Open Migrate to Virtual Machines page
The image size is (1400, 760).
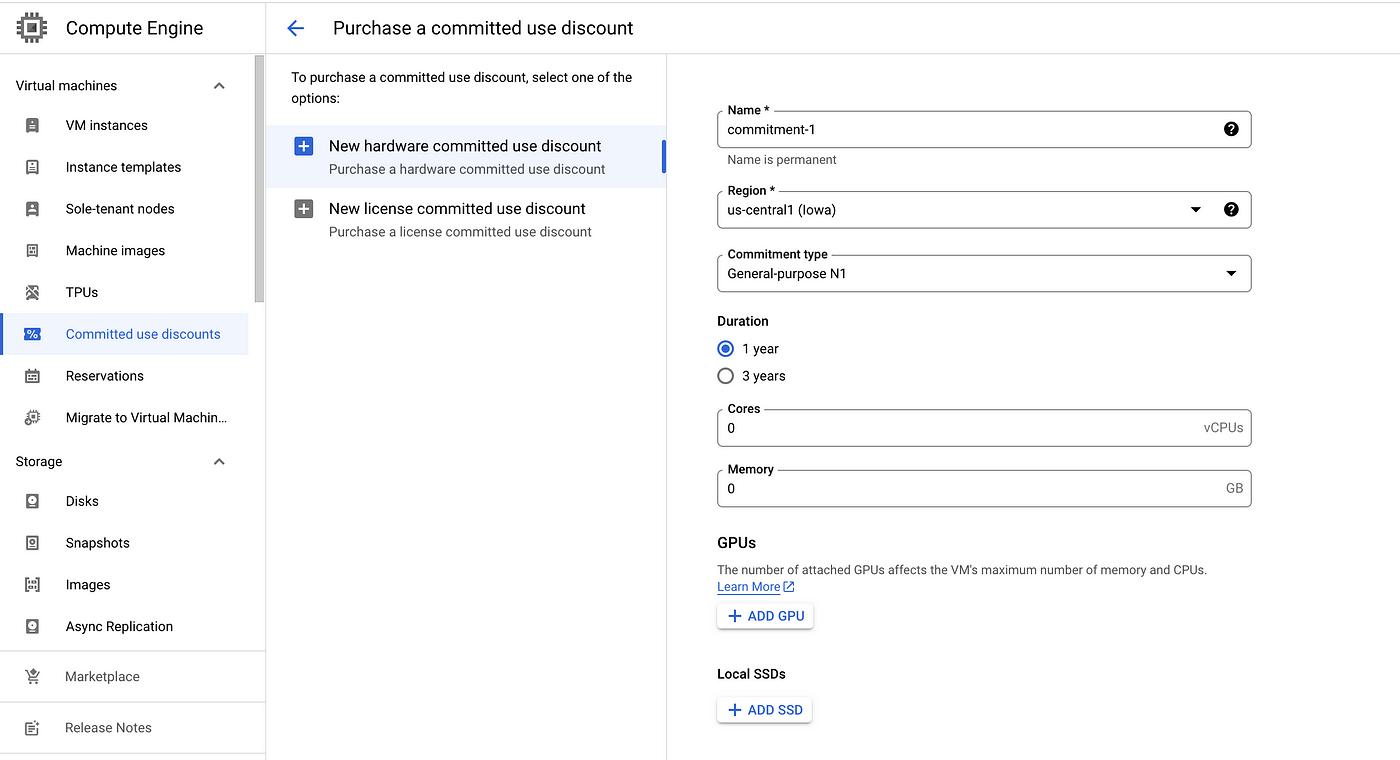pos(147,418)
